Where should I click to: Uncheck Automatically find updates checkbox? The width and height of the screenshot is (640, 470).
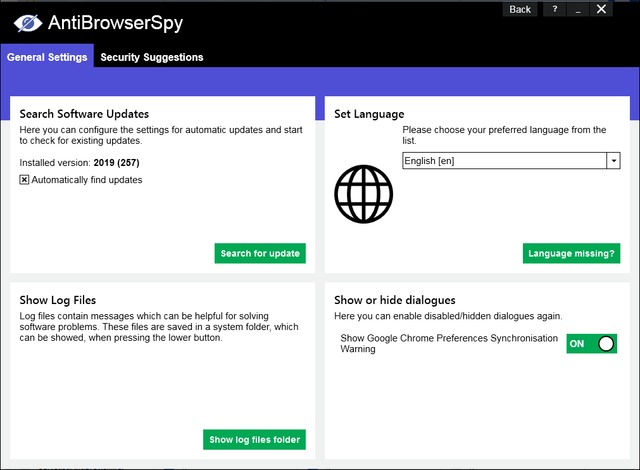coord(25,180)
